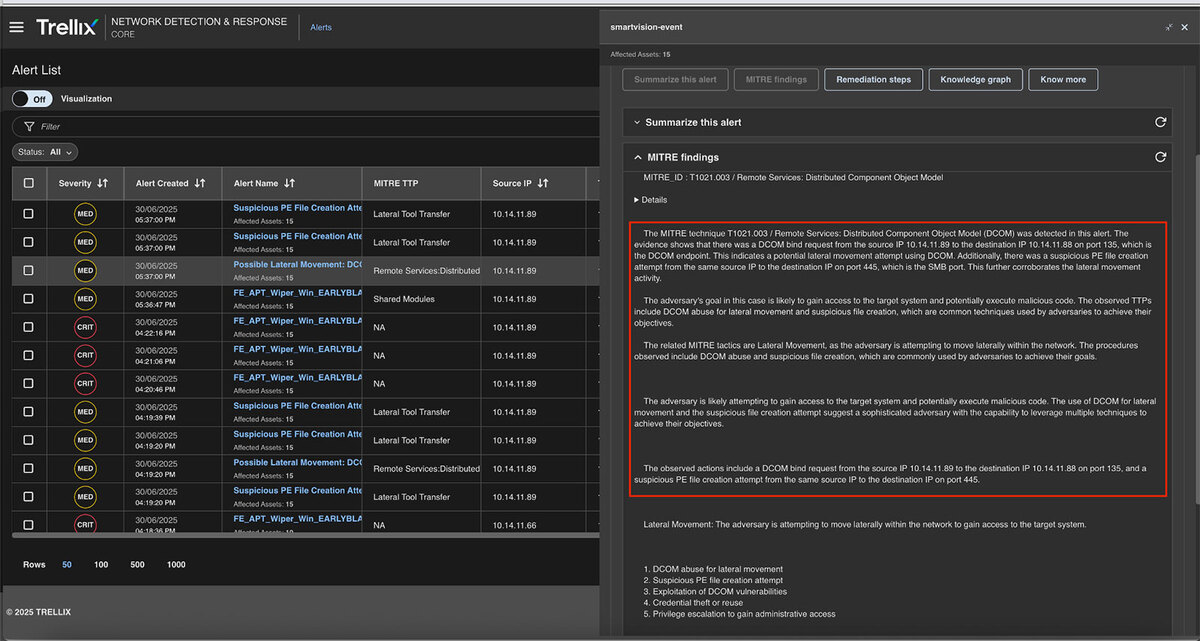Image resolution: width=1200 pixels, height=641 pixels.
Task: Expand the Details disclosure triangle
Action: [x=637, y=200]
